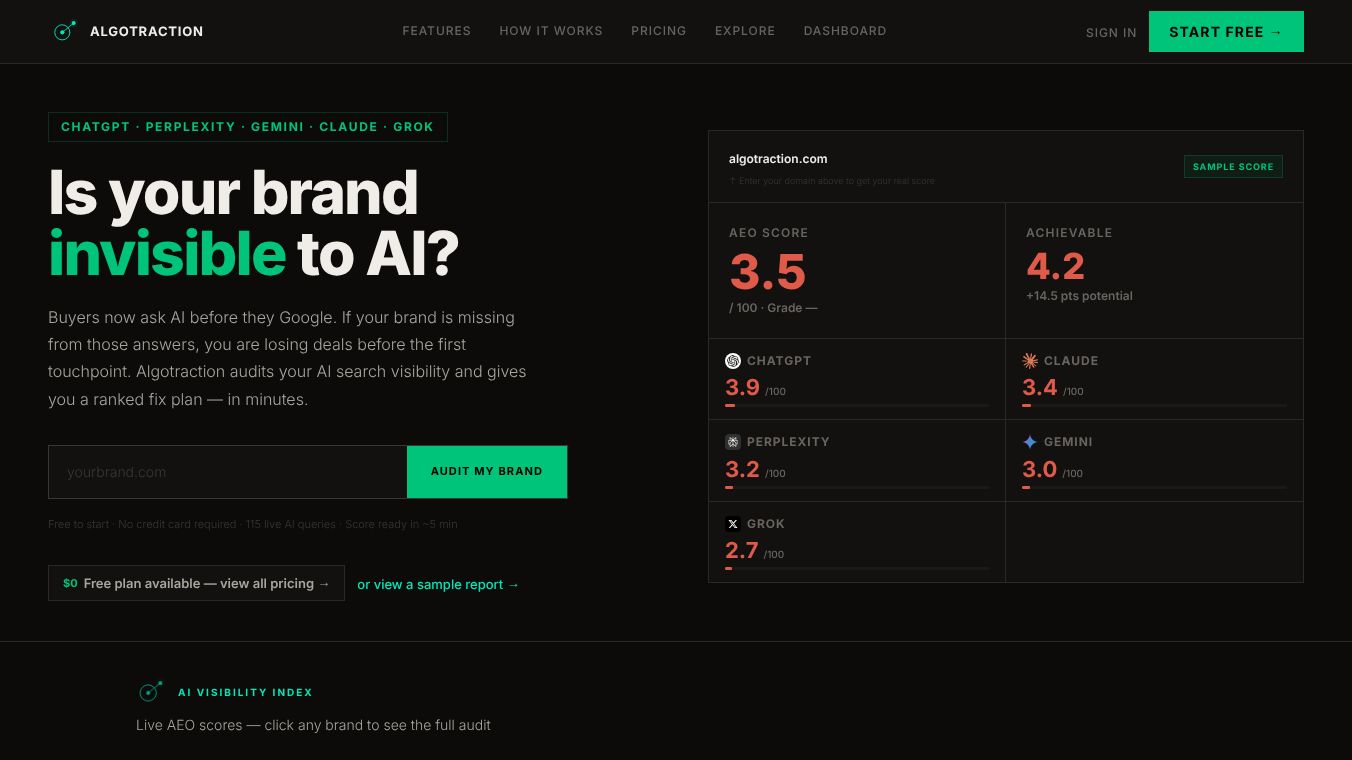
Task: Open the Features menu item
Action: tap(436, 31)
